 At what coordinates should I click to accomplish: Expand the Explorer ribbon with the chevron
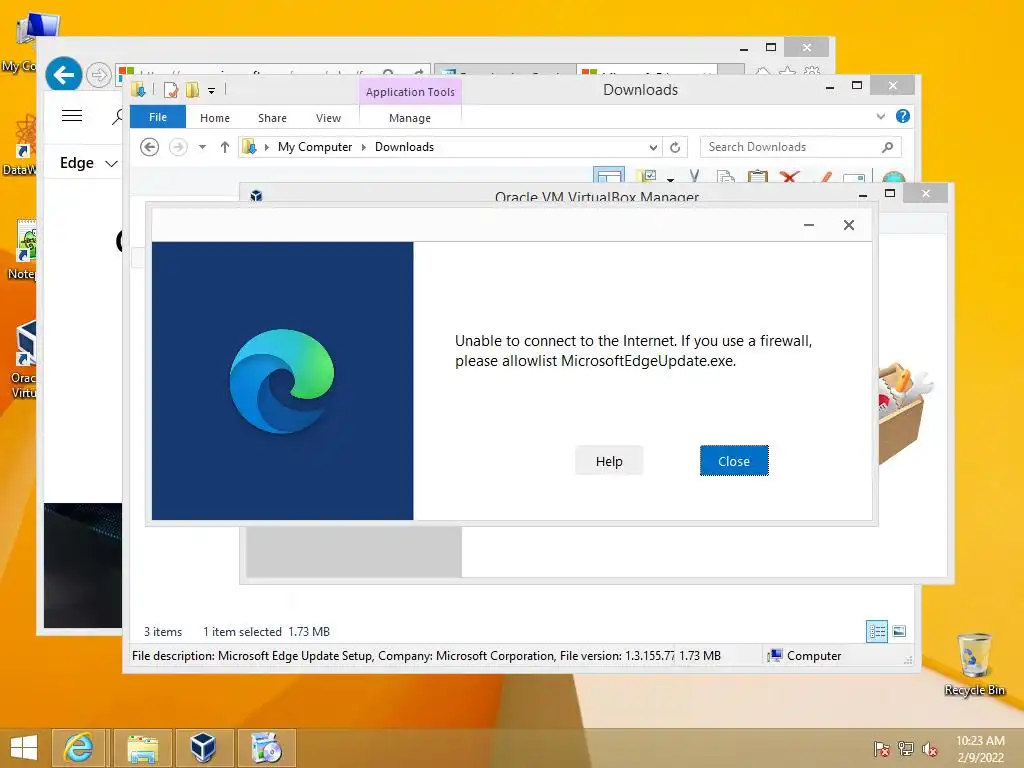[x=880, y=116]
